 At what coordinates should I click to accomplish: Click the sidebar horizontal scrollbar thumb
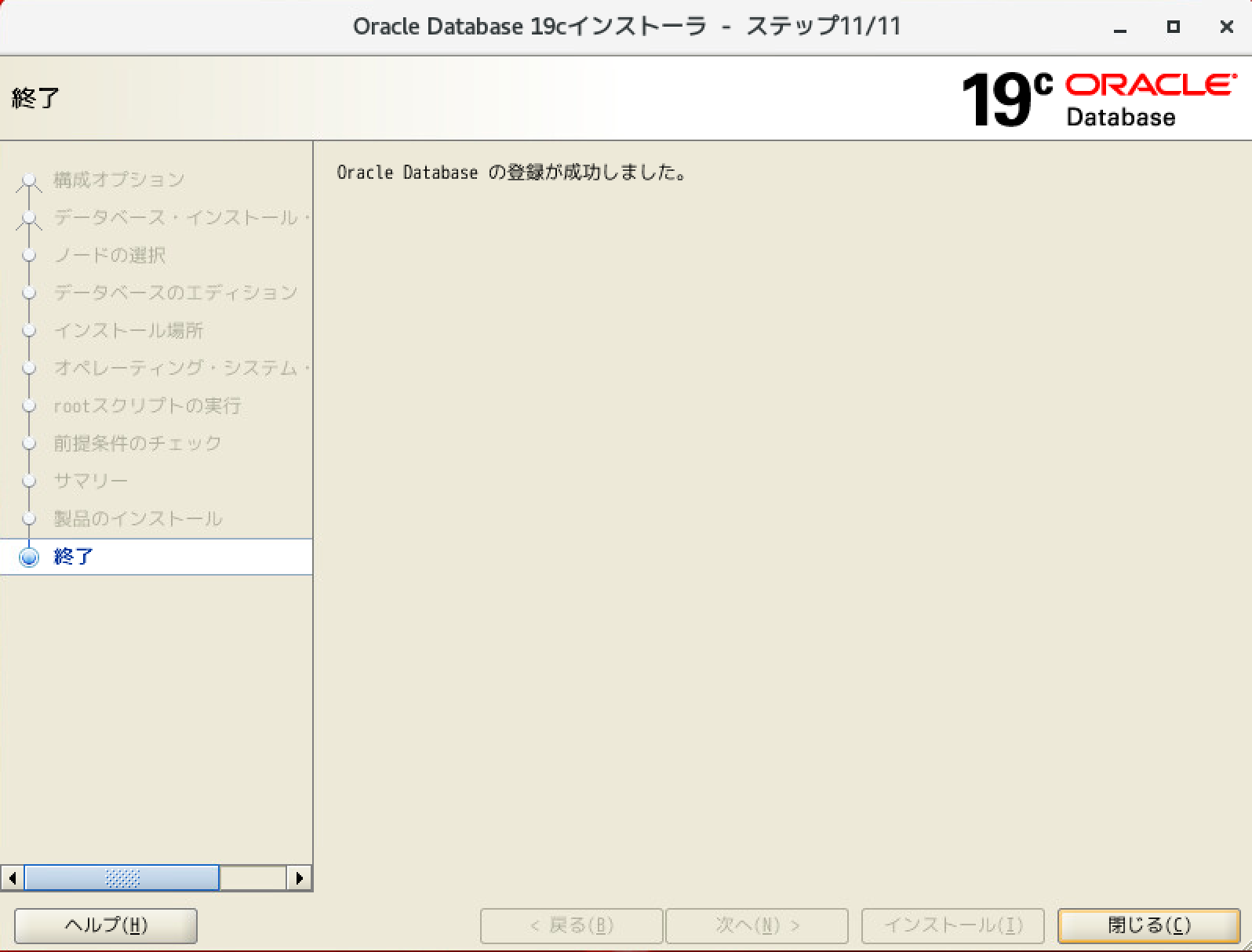click(x=122, y=878)
